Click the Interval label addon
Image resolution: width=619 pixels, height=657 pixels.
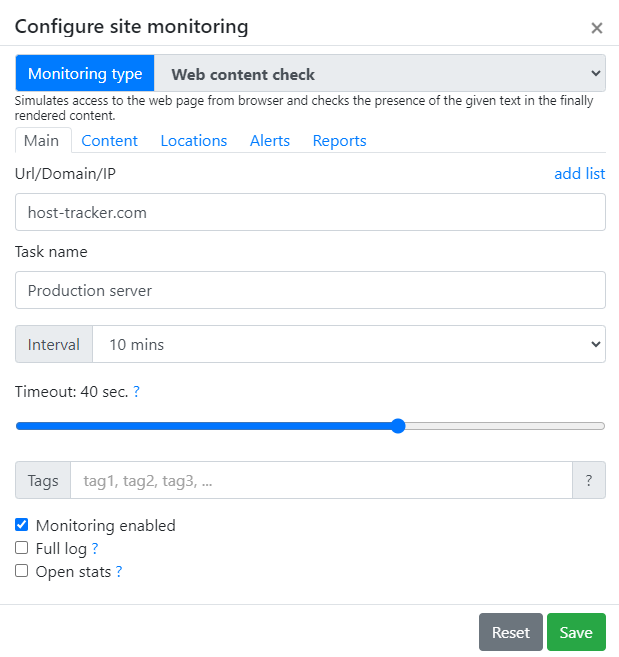coord(54,344)
